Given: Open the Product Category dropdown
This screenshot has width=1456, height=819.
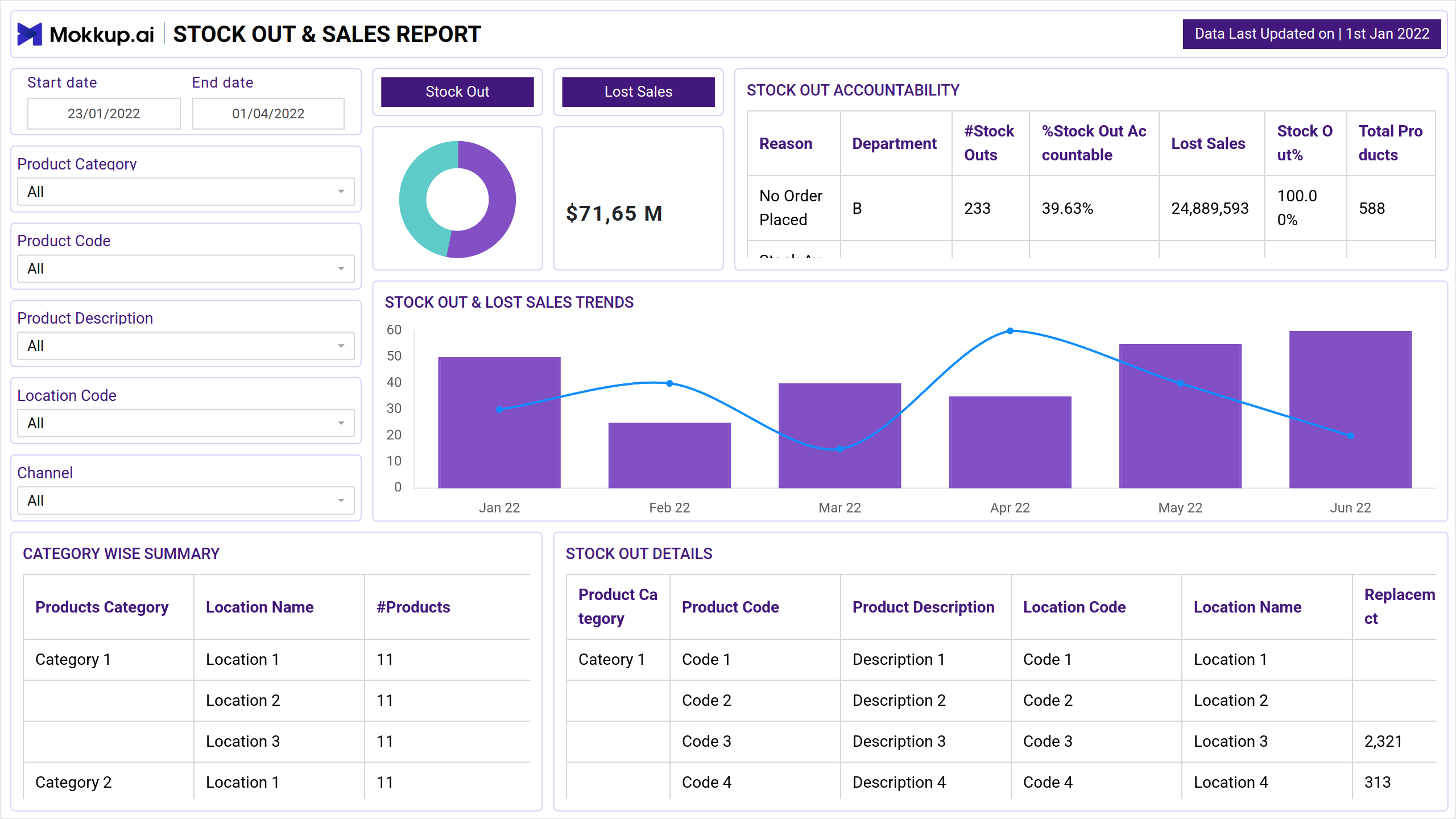Looking at the screenshot, I should [186, 192].
